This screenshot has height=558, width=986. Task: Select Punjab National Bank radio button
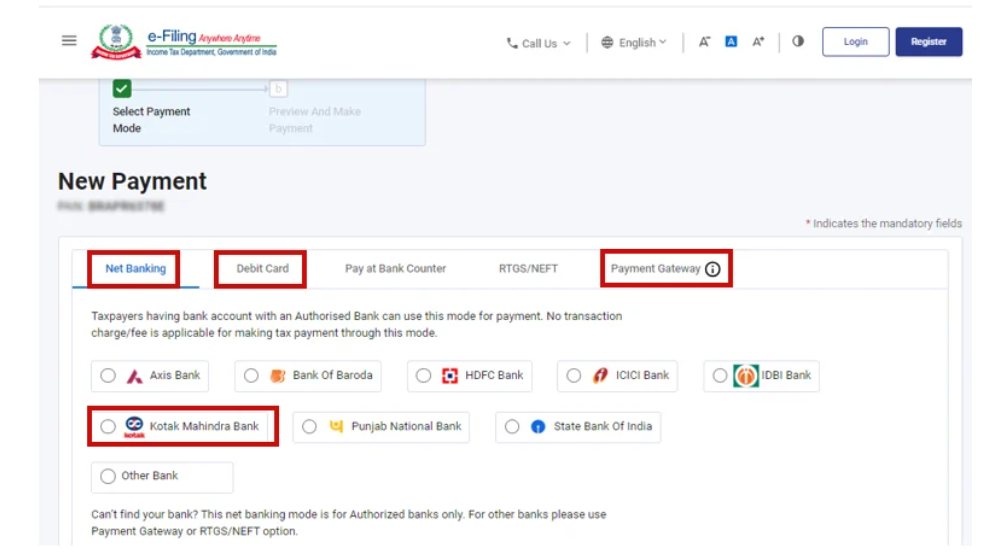[x=309, y=427]
